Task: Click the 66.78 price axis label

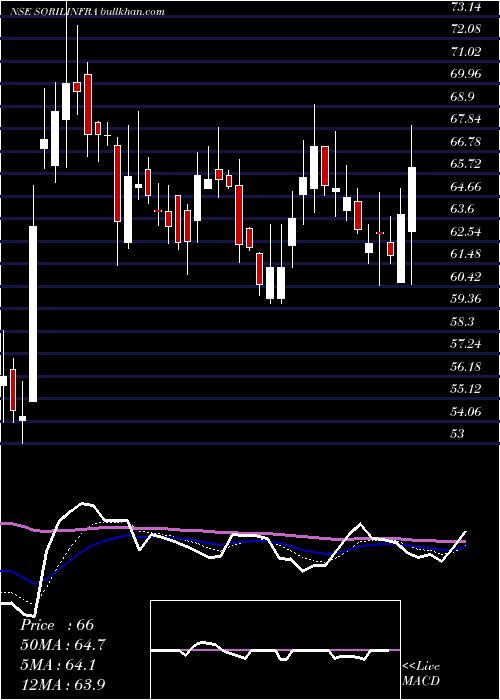Action: pos(467,142)
